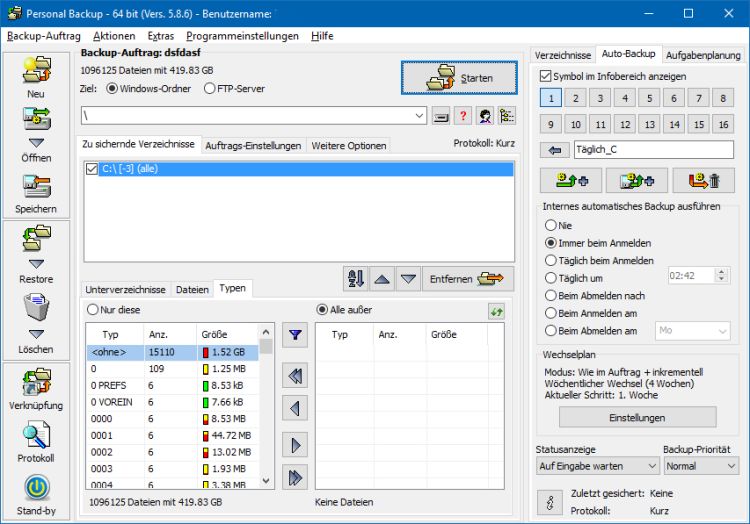Open the Statusanzeige dropdown
This screenshot has height=524, width=750.
[x=598, y=466]
